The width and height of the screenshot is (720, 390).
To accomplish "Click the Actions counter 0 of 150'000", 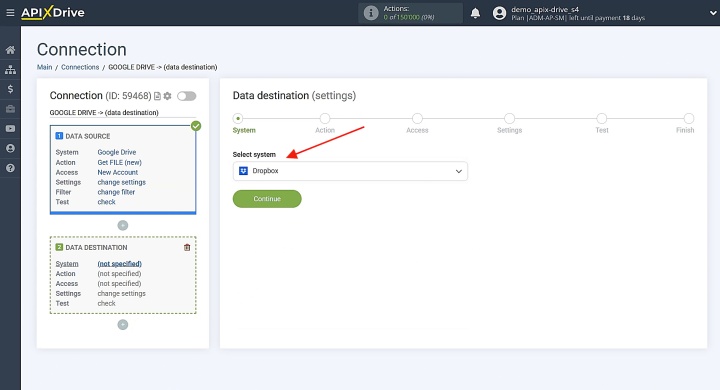I will click(x=409, y=17).
